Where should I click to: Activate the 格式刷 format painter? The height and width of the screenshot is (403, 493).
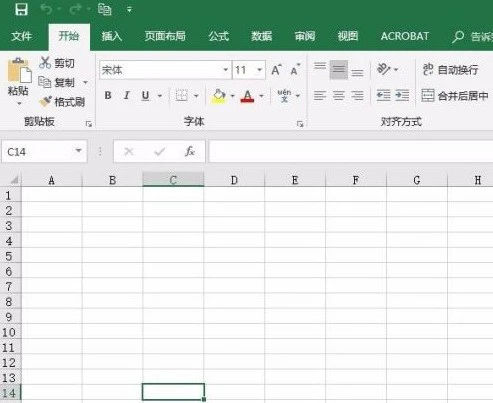click(x=62, y=102)
